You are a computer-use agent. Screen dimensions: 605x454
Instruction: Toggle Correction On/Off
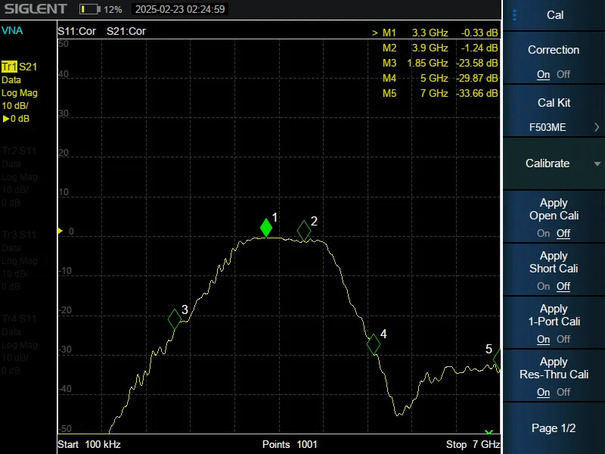pos(554,58)
